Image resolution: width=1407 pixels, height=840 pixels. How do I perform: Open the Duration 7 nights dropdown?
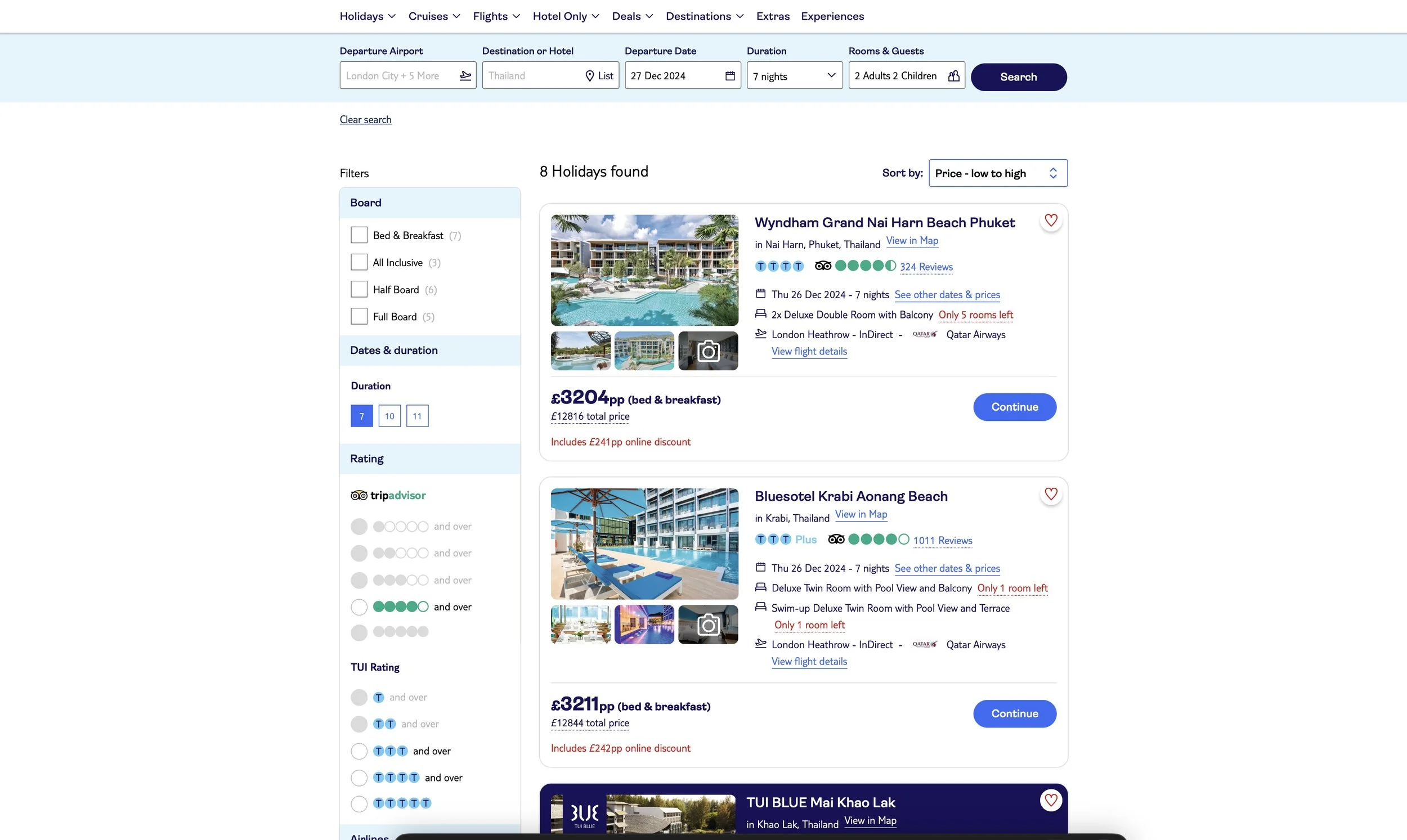pos(794,76)
